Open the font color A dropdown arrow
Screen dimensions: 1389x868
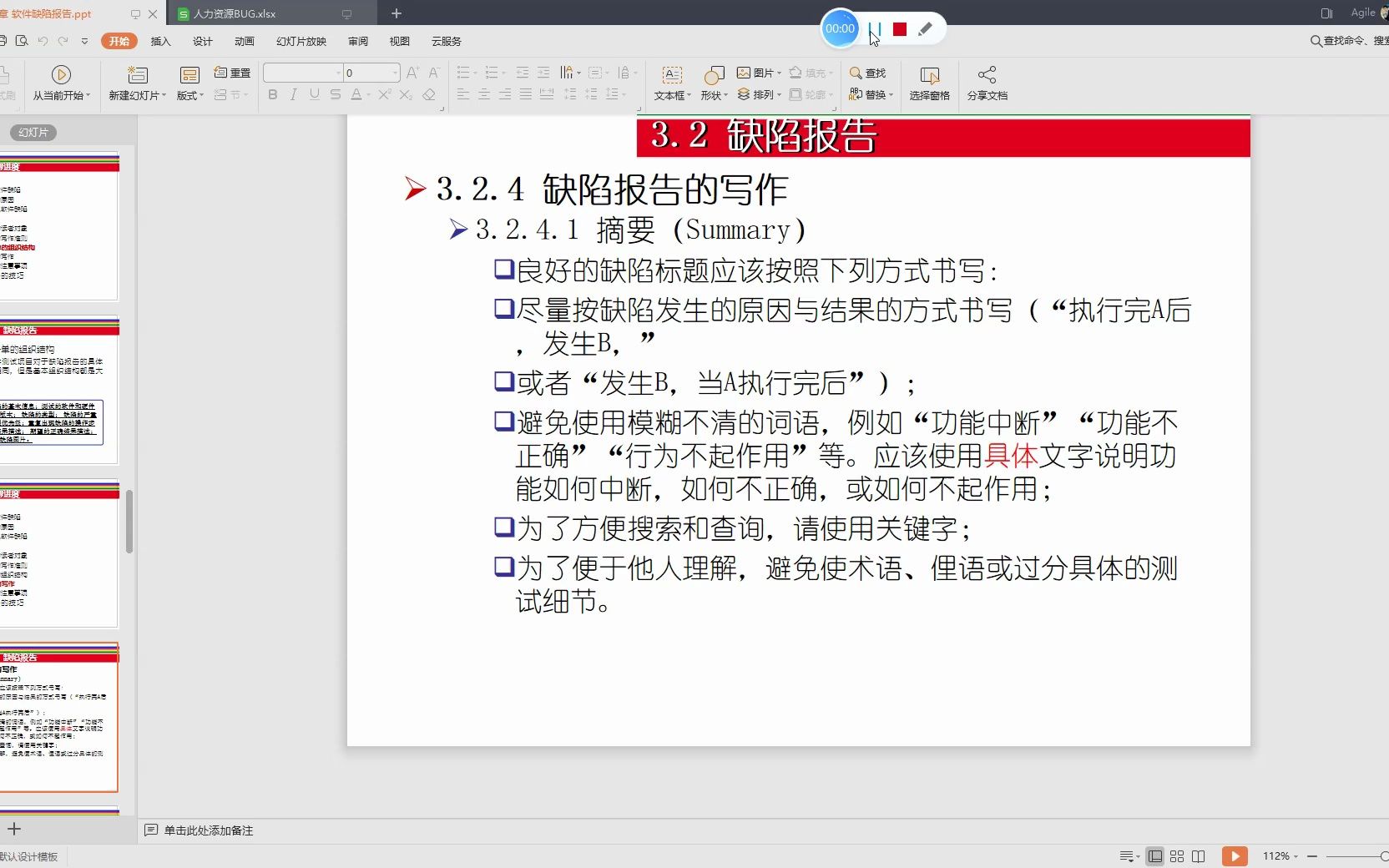click(368, 95)
